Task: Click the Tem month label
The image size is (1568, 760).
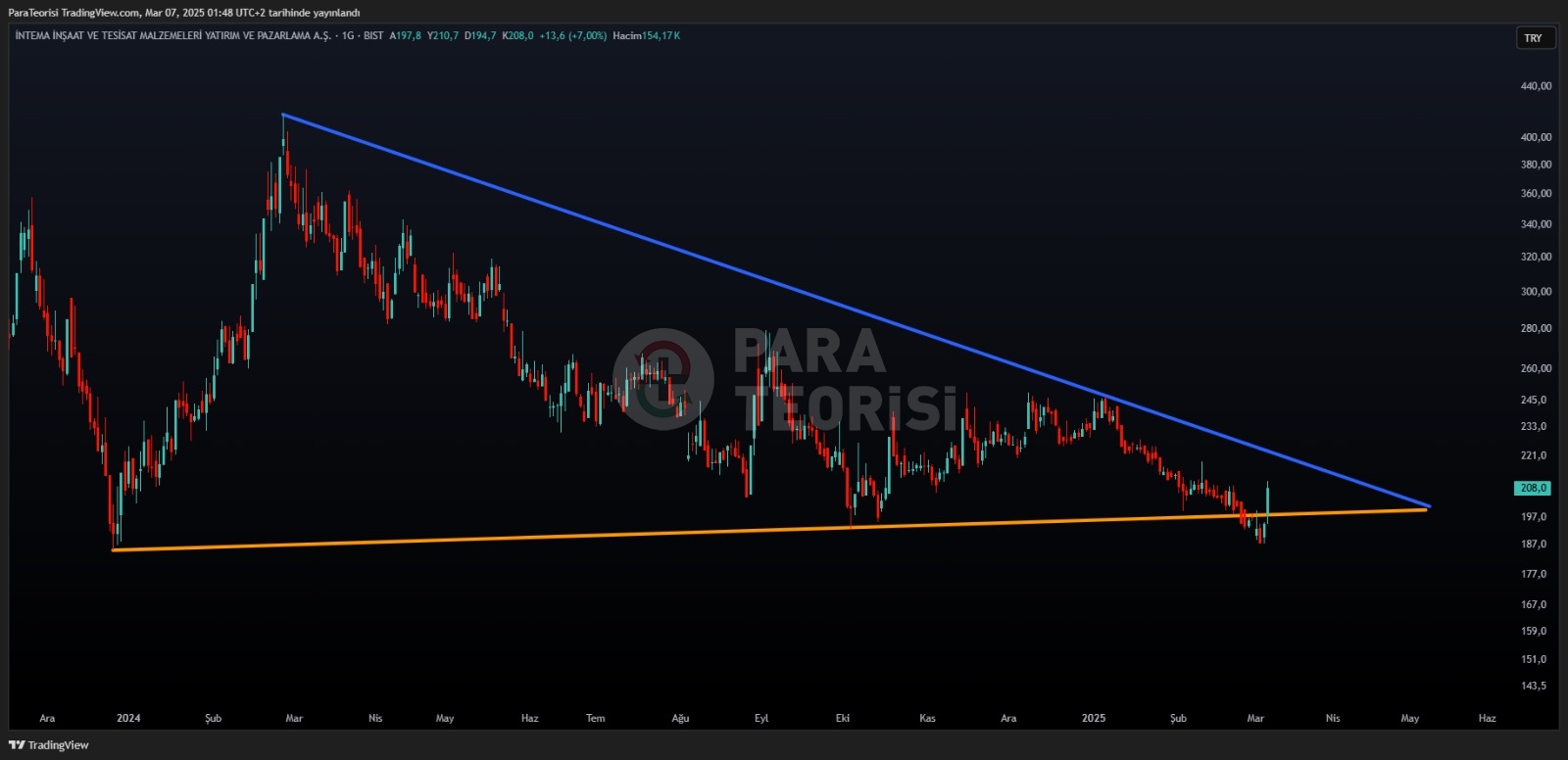Action: (596, 719)
